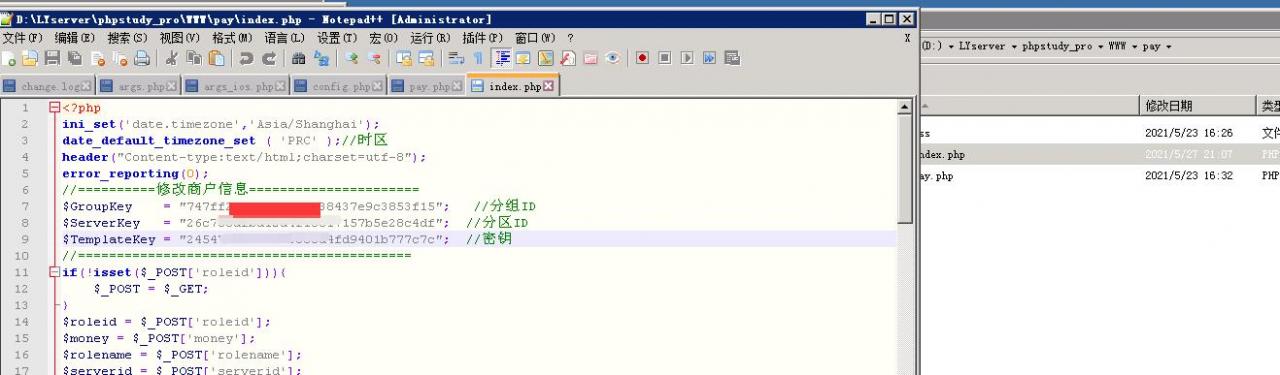Click the Replace toolbar icon
This screenshot has height=375, width=1280.
coord(321,58)
